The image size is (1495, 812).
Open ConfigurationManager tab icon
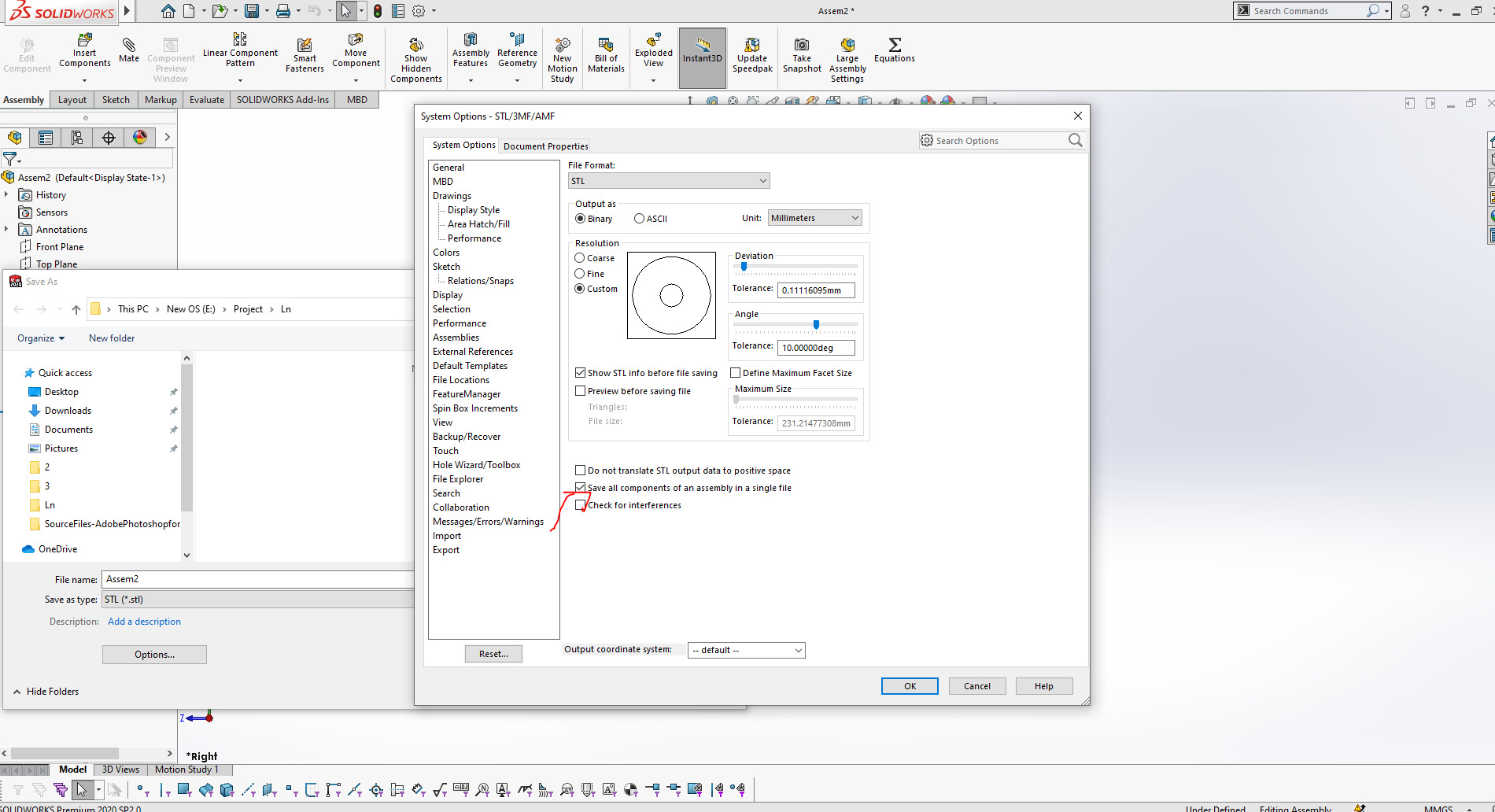[x=77, y=138]
